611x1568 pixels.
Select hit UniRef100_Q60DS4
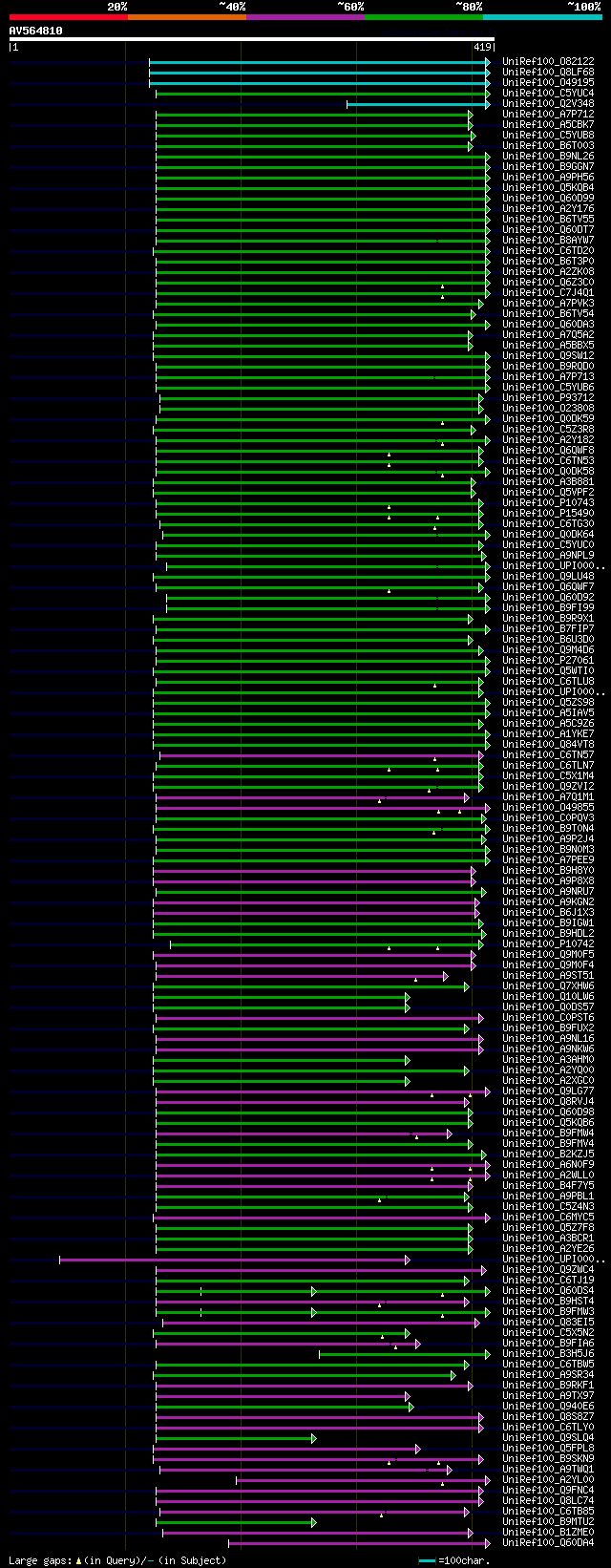[548, 1291]
